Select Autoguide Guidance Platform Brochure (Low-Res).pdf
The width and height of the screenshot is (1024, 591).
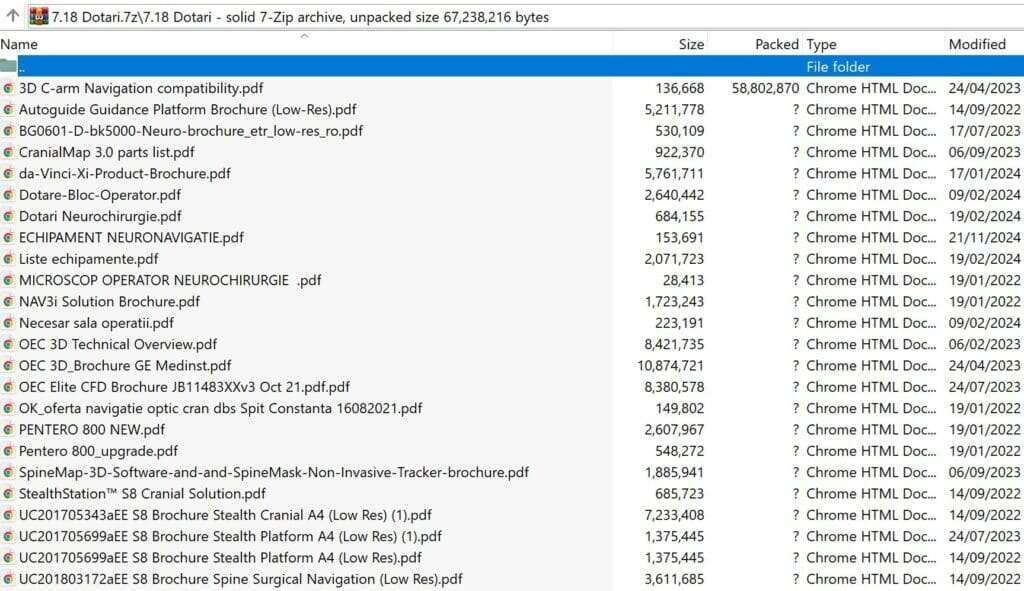click(x=187, y=109)
